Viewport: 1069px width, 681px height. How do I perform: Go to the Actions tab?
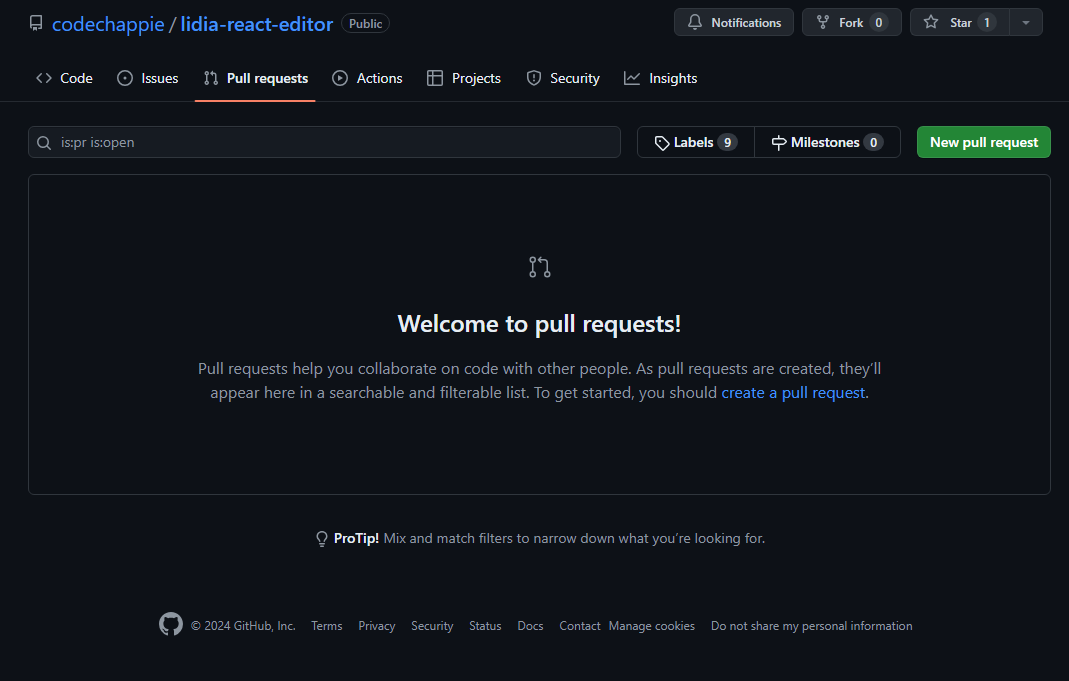point(367,78)
